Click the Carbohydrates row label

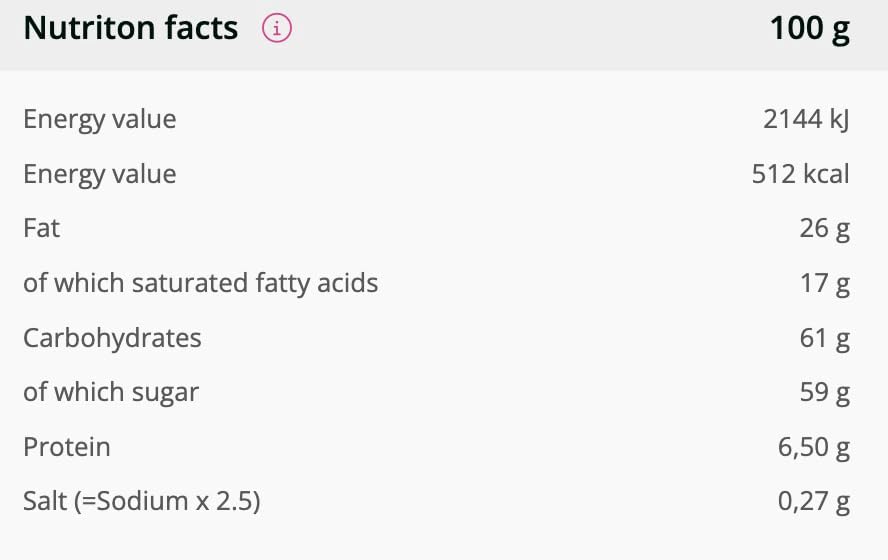pyautogui.click(x=112, y=338)
